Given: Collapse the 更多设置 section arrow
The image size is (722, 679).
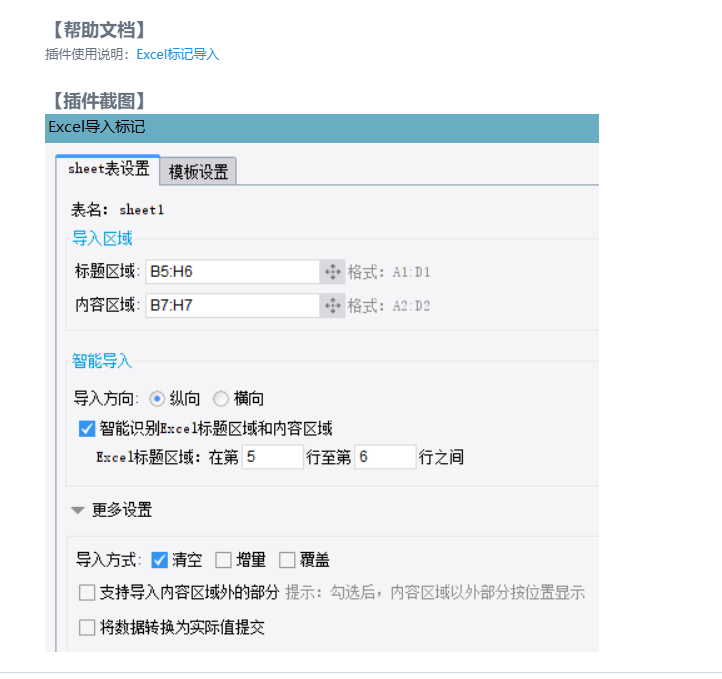Looking at the screenshot, I should (x=78, y=510).
